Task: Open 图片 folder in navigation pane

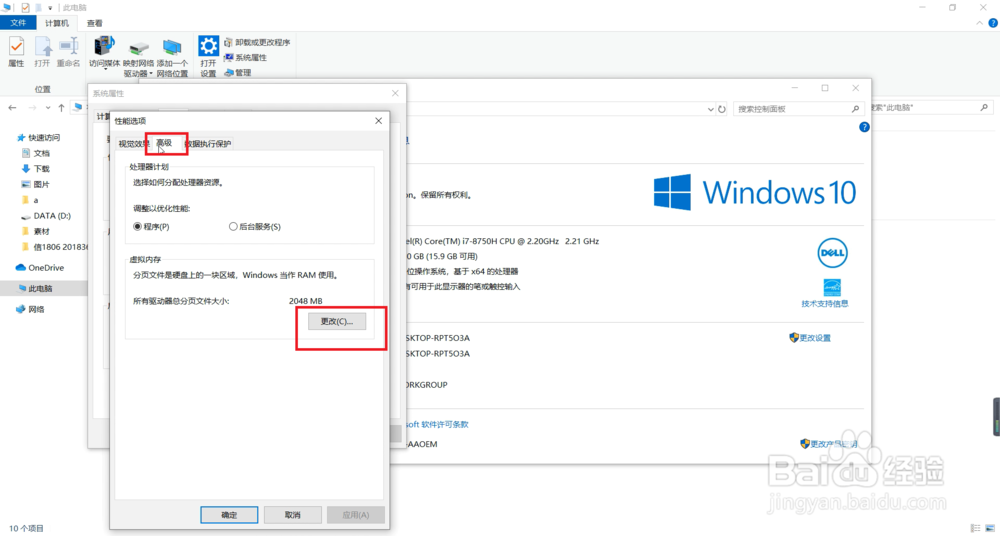Action: pyautogui.click(x=36, y=184)
